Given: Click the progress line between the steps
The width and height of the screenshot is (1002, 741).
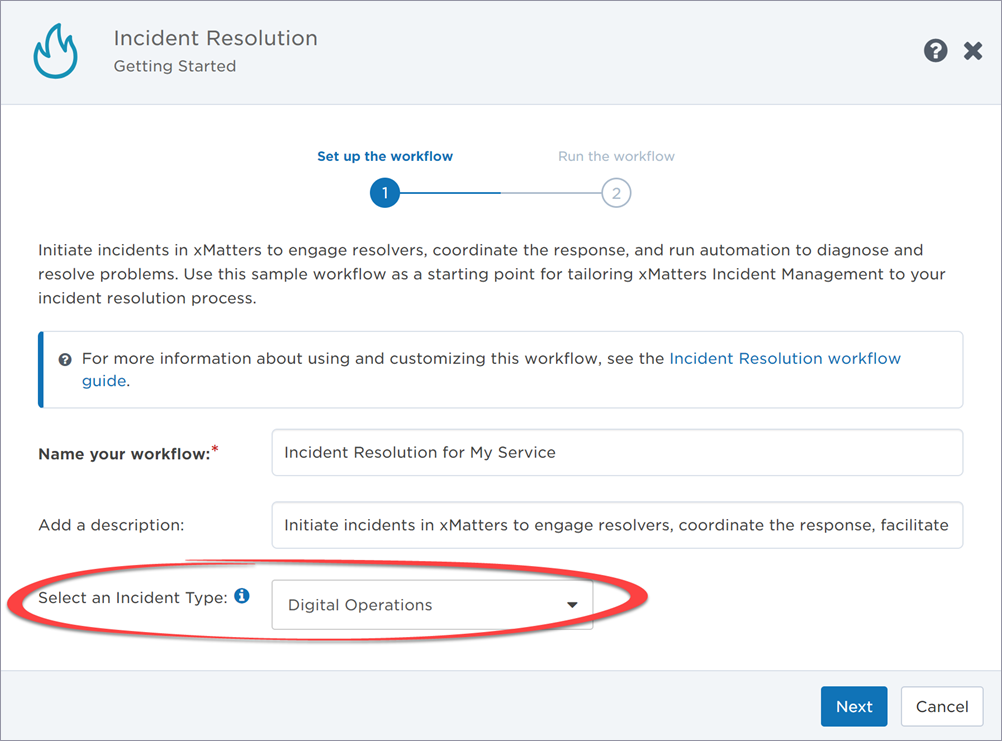Looking at the screenshot, I should click(x=500, y=193).
